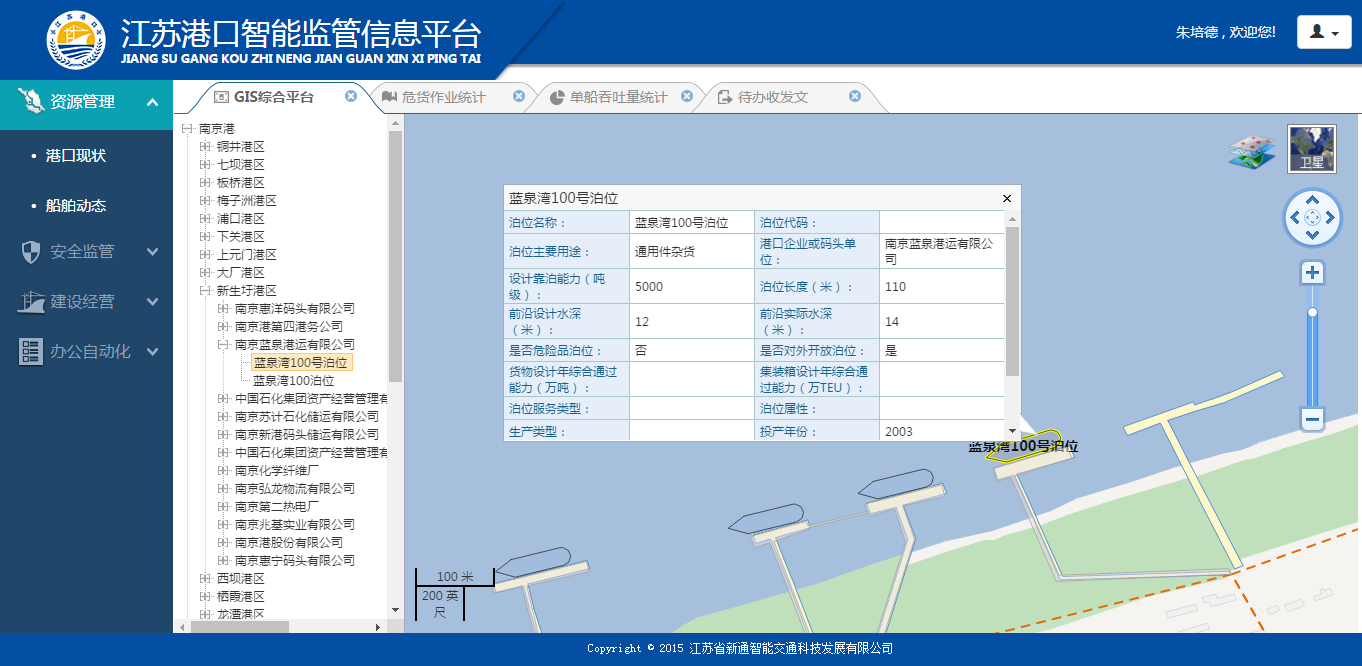Pan map right with the navigation arrow
This screenshot has height=666, width=1362.
(x=1330, y=218)
